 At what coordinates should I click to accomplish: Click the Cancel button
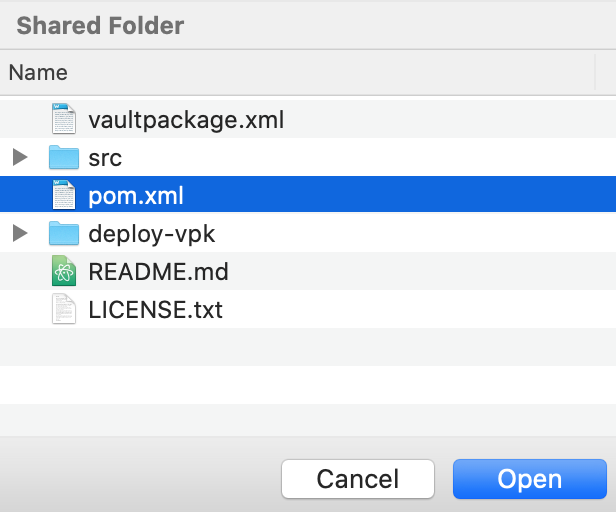click(358, 479)
